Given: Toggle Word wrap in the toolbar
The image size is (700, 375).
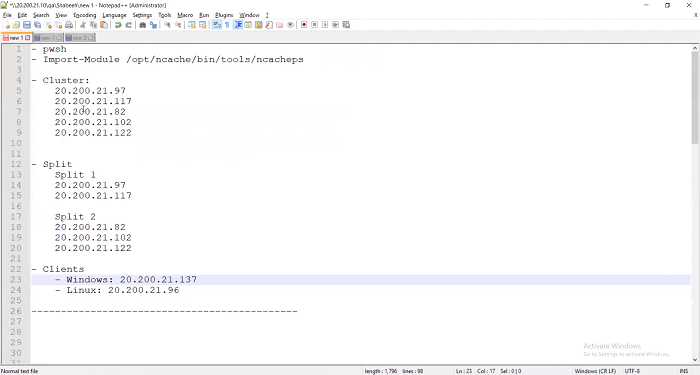Looking at the screenshot, I should (x=217, y=25).
